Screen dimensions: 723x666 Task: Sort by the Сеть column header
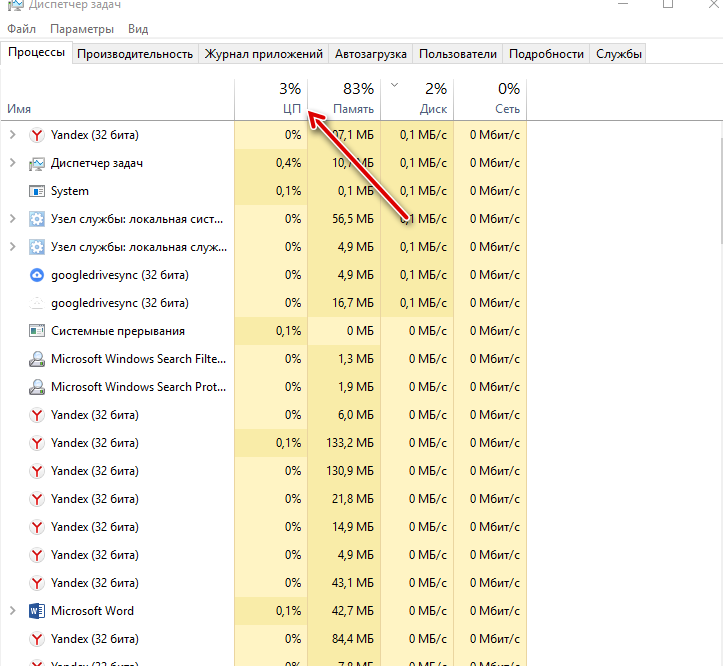pos(490,100)
